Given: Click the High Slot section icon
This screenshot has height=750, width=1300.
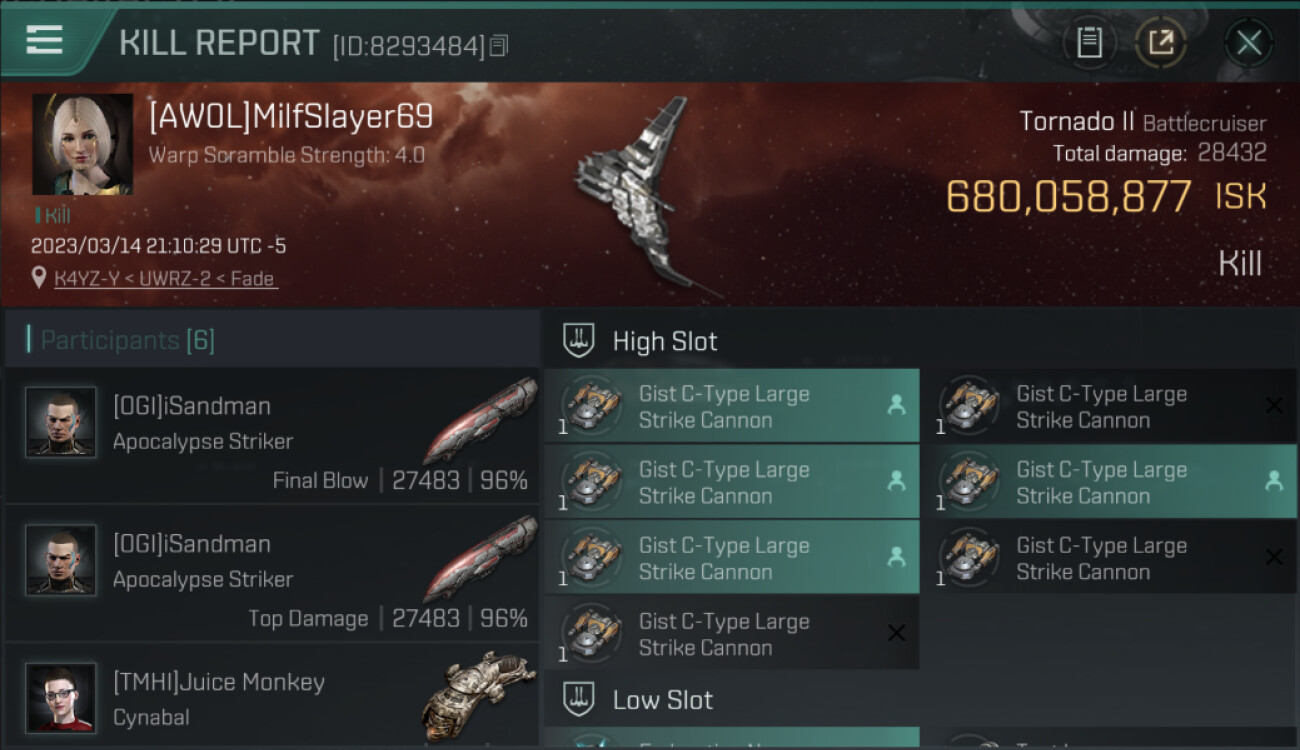Looking at the screenshot, I should 579,340.
